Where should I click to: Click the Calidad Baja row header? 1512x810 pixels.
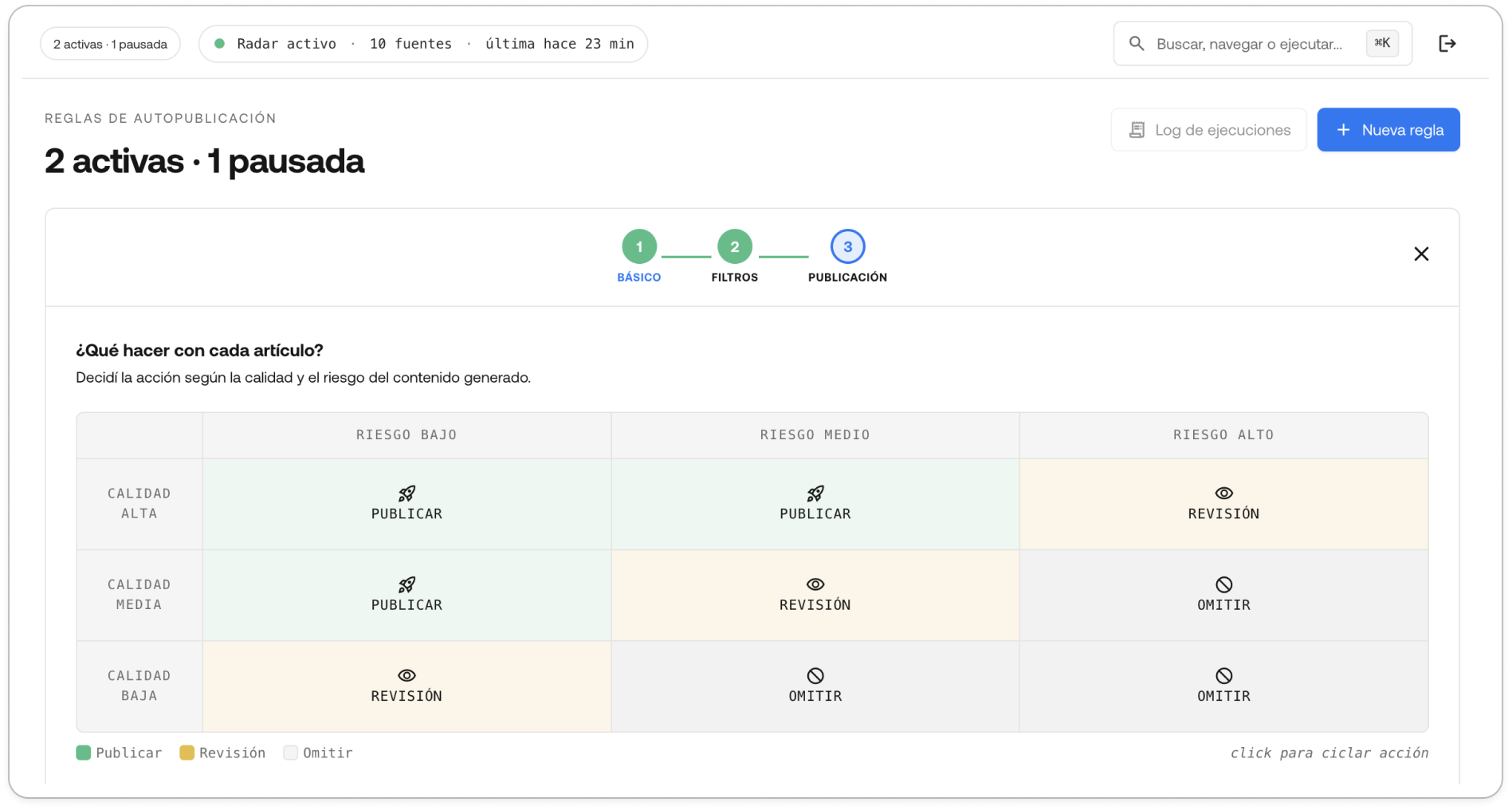[139, 686]
